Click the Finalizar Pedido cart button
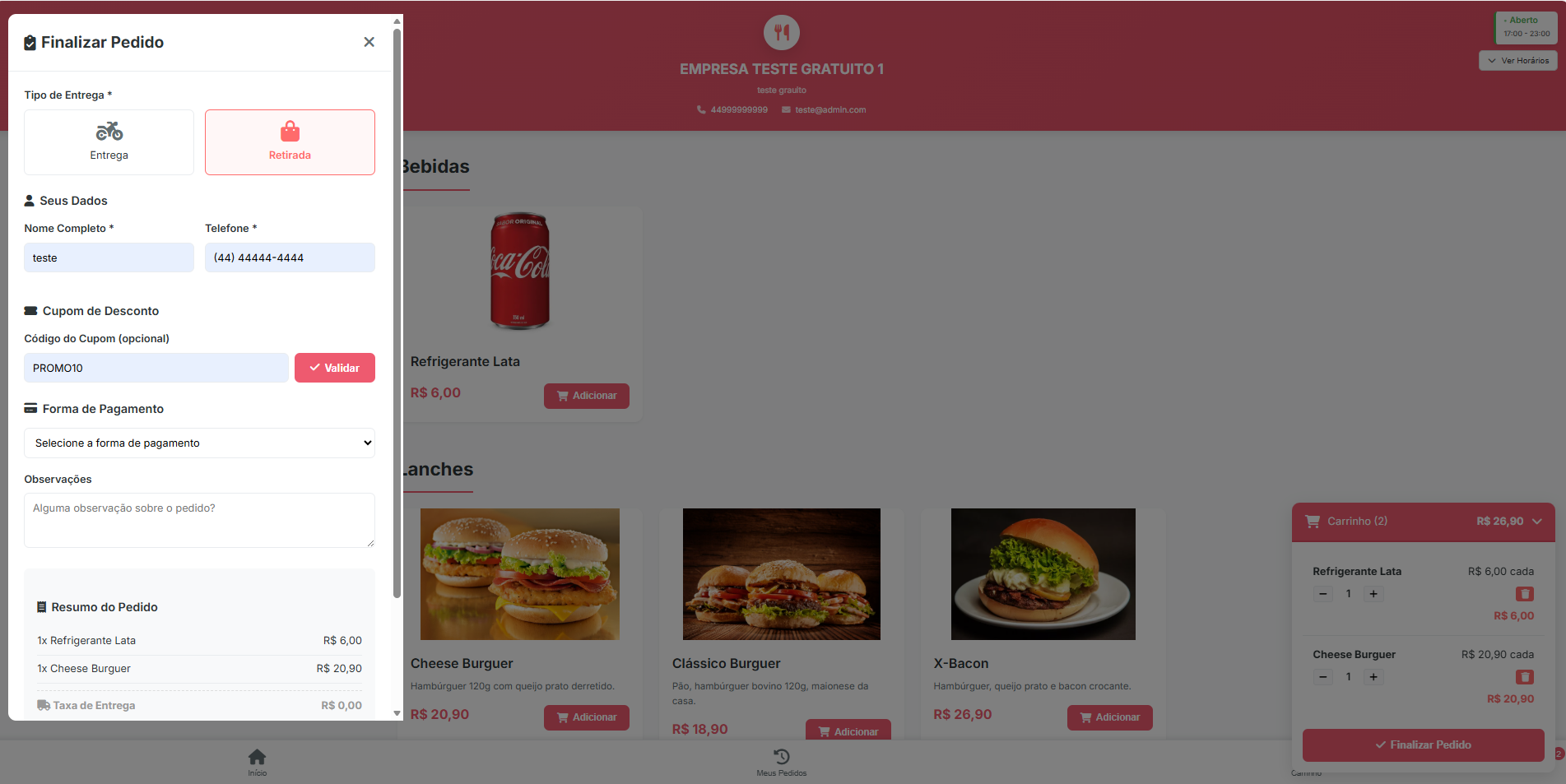Viewport: 1566px width, 784px height. [x=1423, y=745]
